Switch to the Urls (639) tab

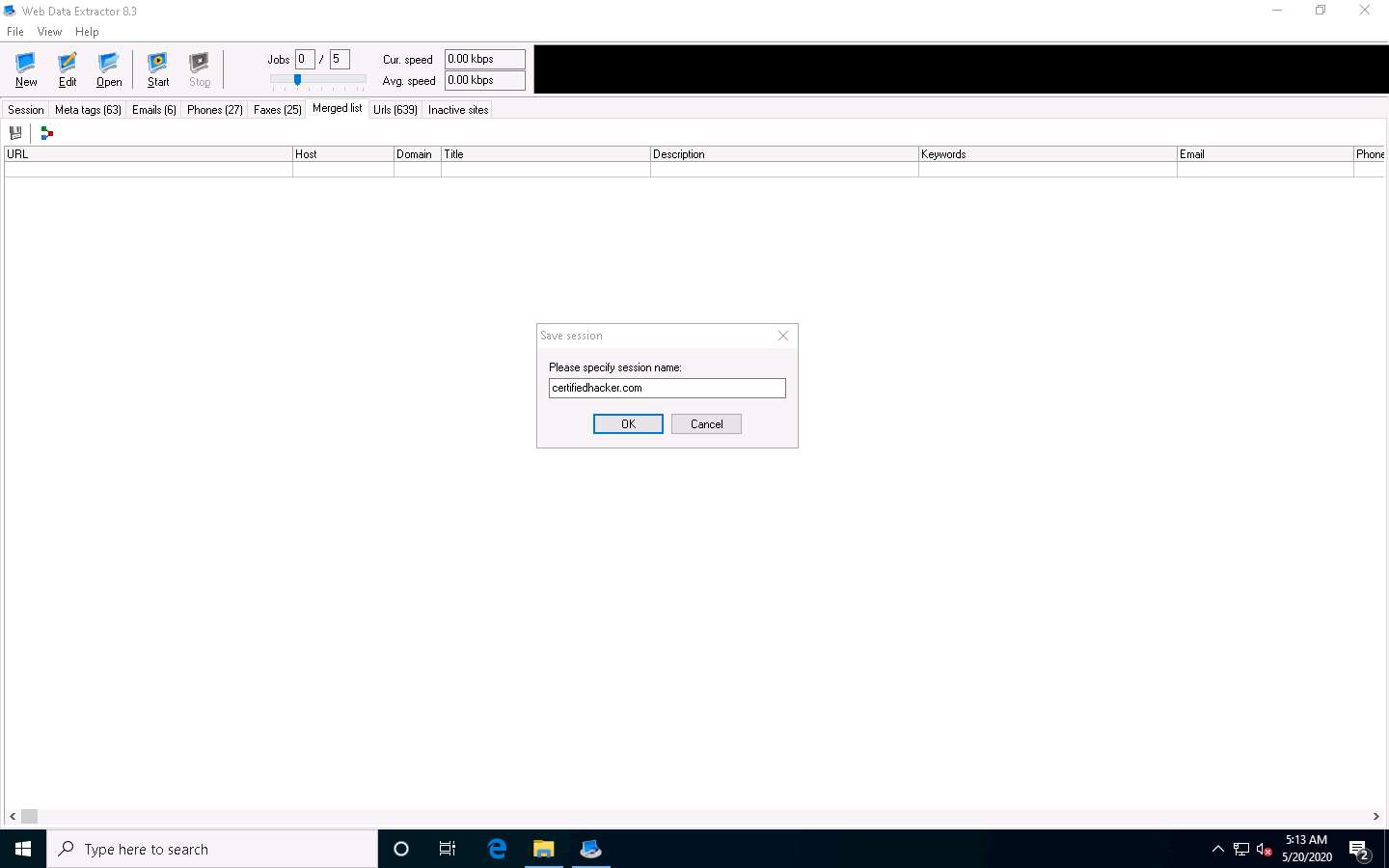(x=395, y=110)
